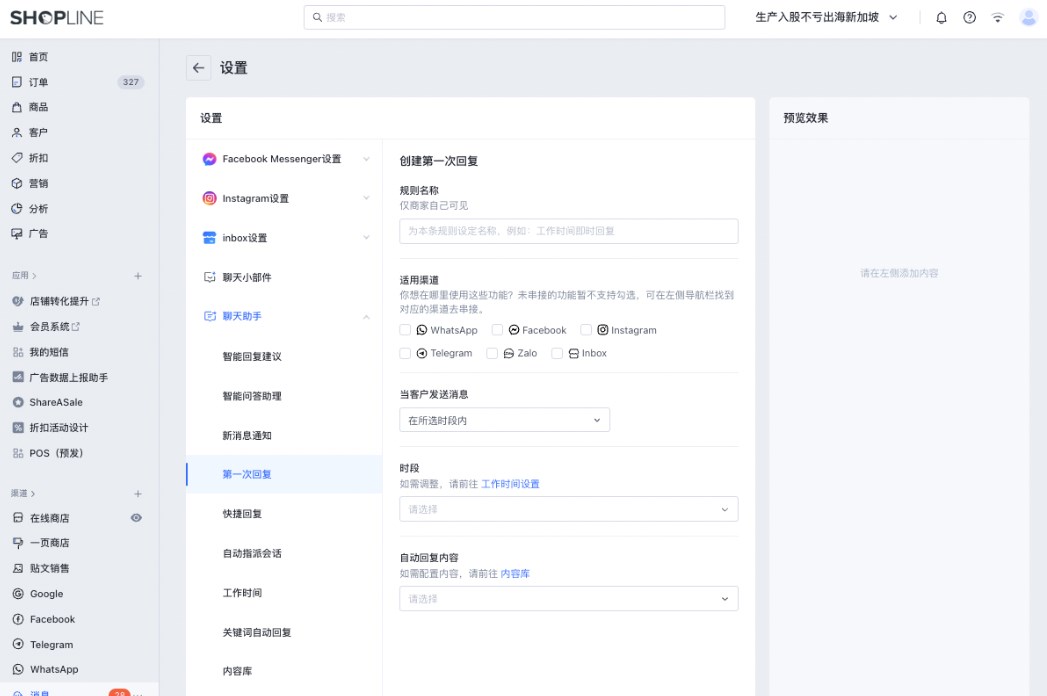The width and height of the screenshot is (1047, 696).
Task: Click the orders count badge 327
Action: pyautogui.click(x=131, y=82)
